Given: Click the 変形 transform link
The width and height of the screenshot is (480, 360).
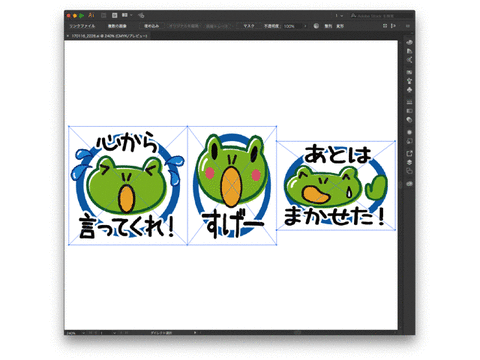Looking at the screenshot, I should point(340,26).
